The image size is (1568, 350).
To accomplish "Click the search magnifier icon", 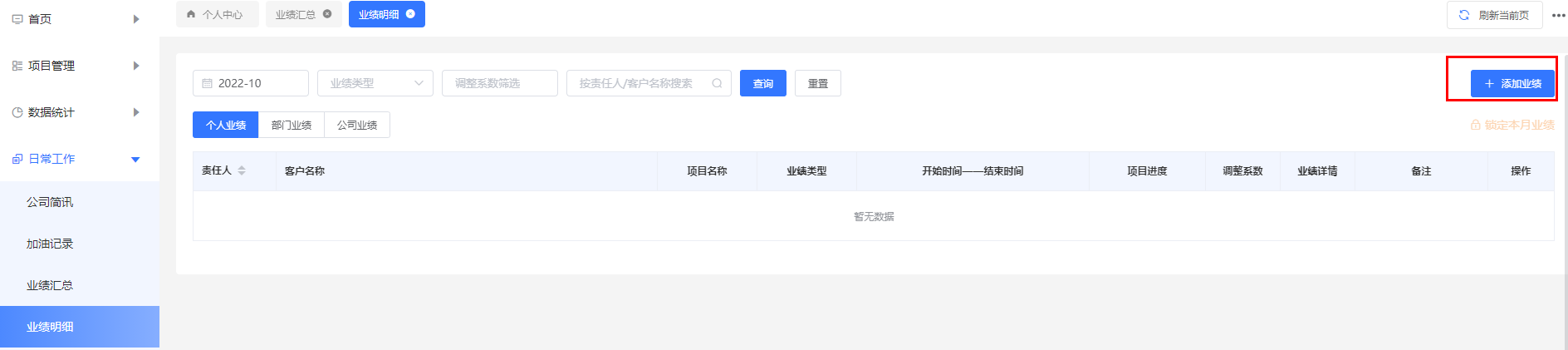I will 717,83.
